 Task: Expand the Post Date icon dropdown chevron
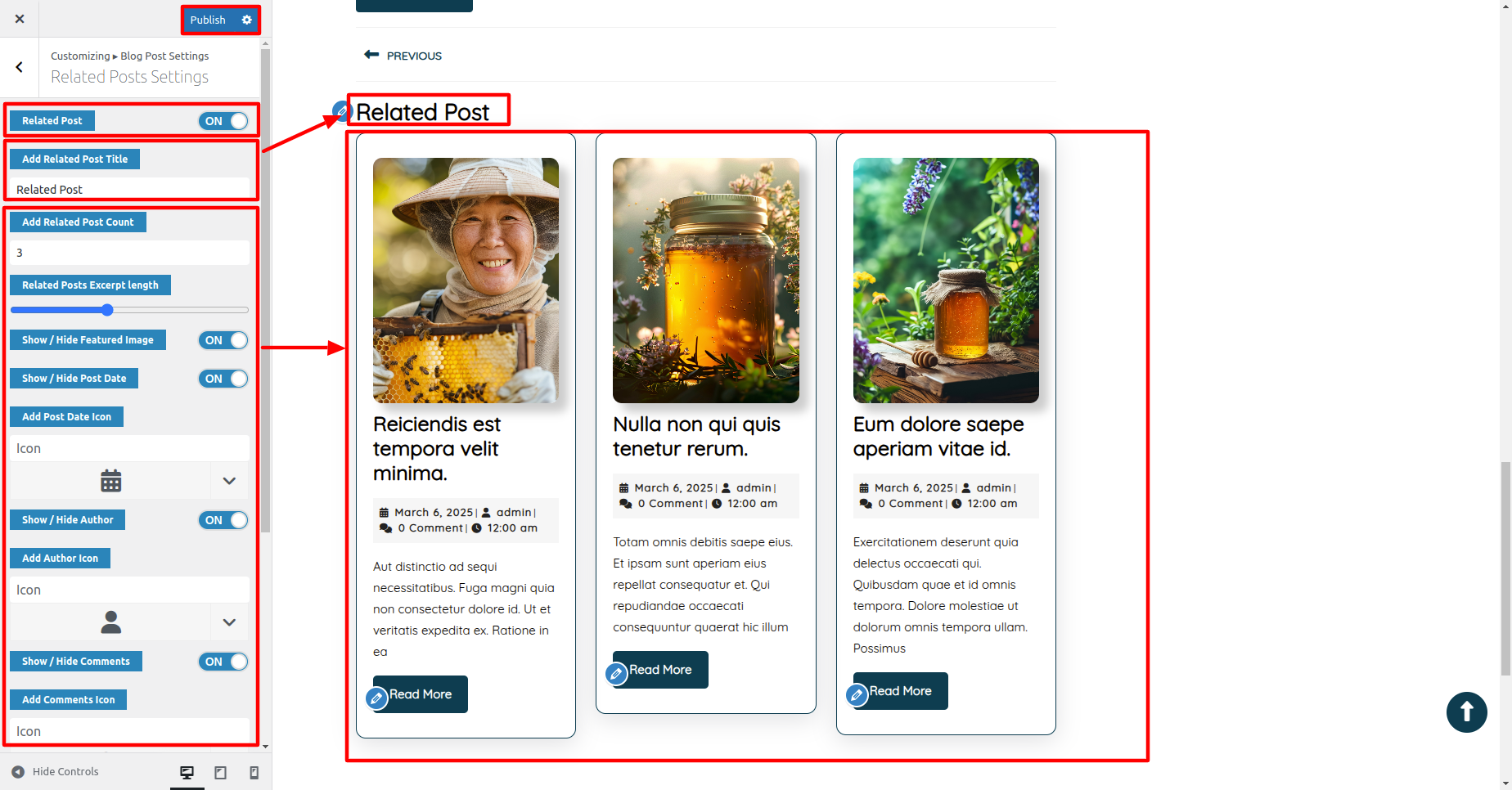(x=229, y=481)
